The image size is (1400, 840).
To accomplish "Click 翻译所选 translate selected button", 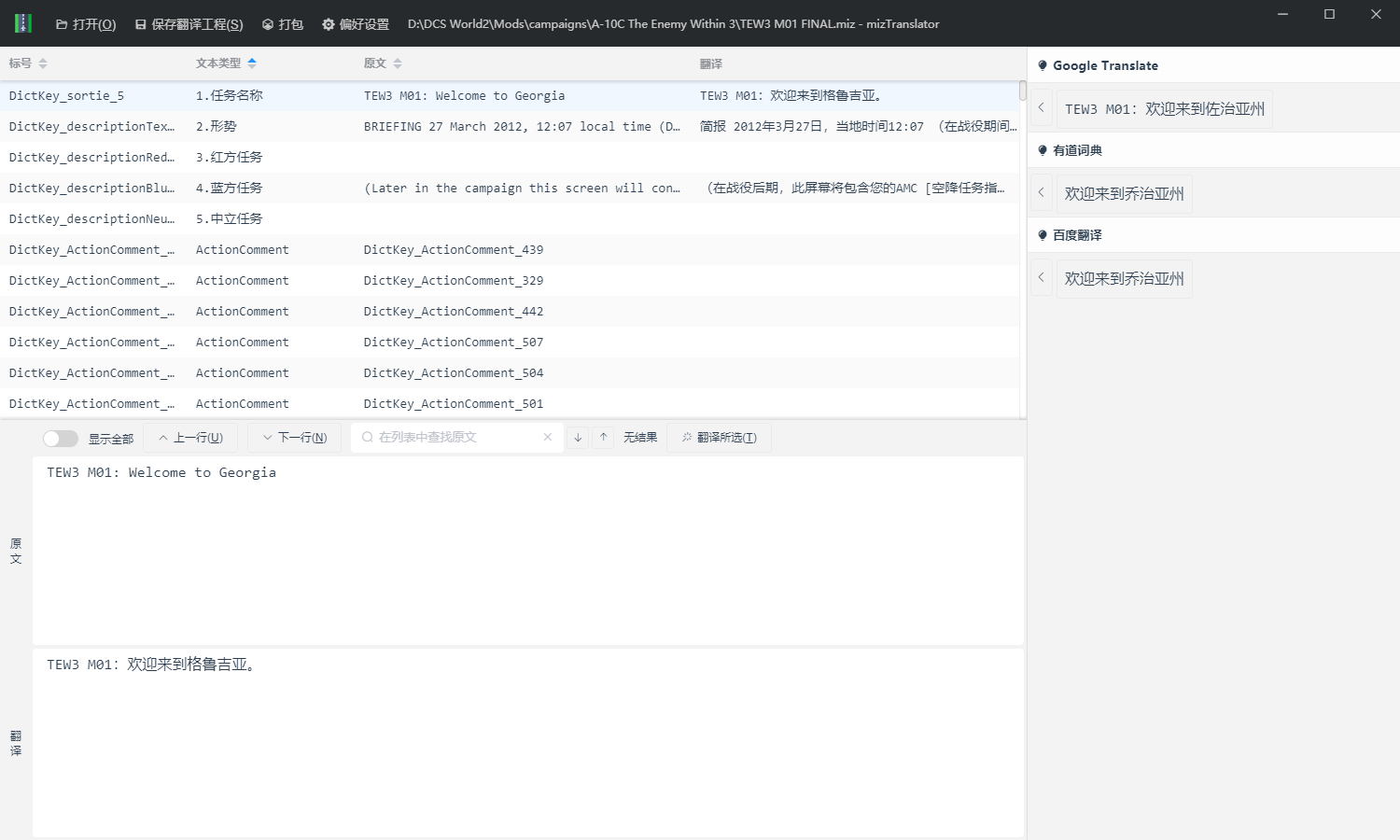I will [x=719, y=438].
